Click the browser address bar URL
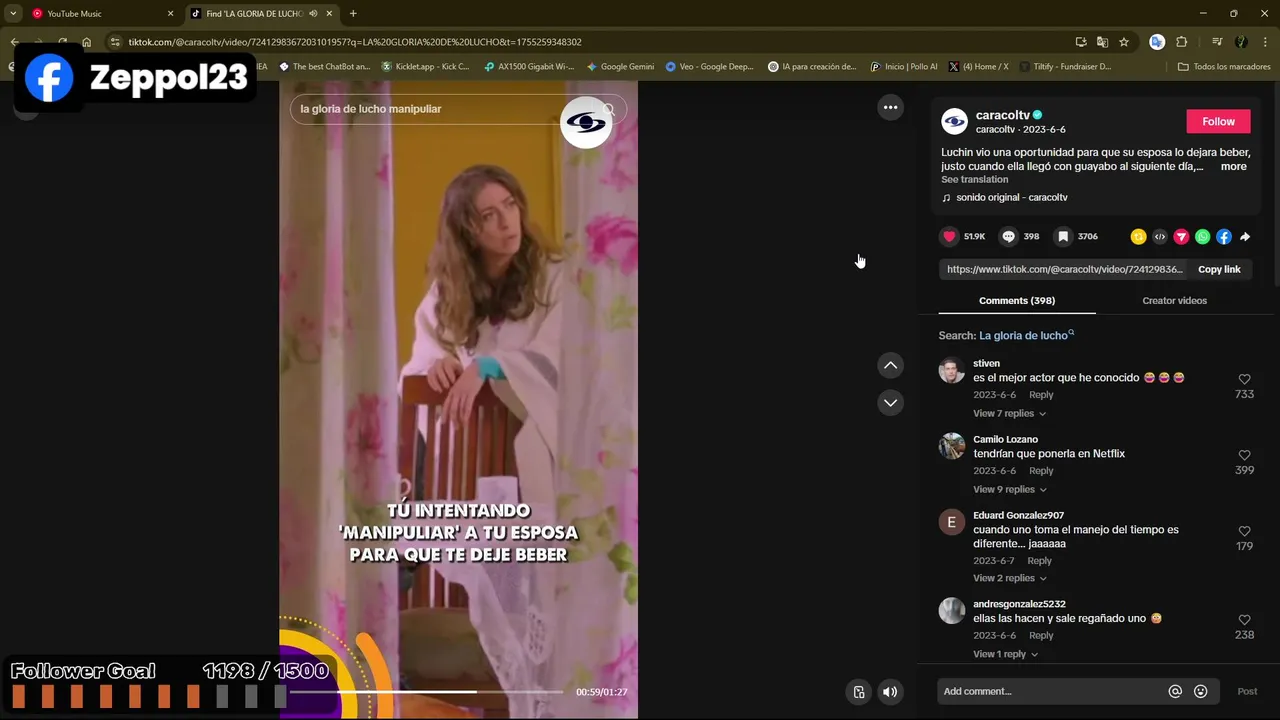 click(x=355, y=42)
